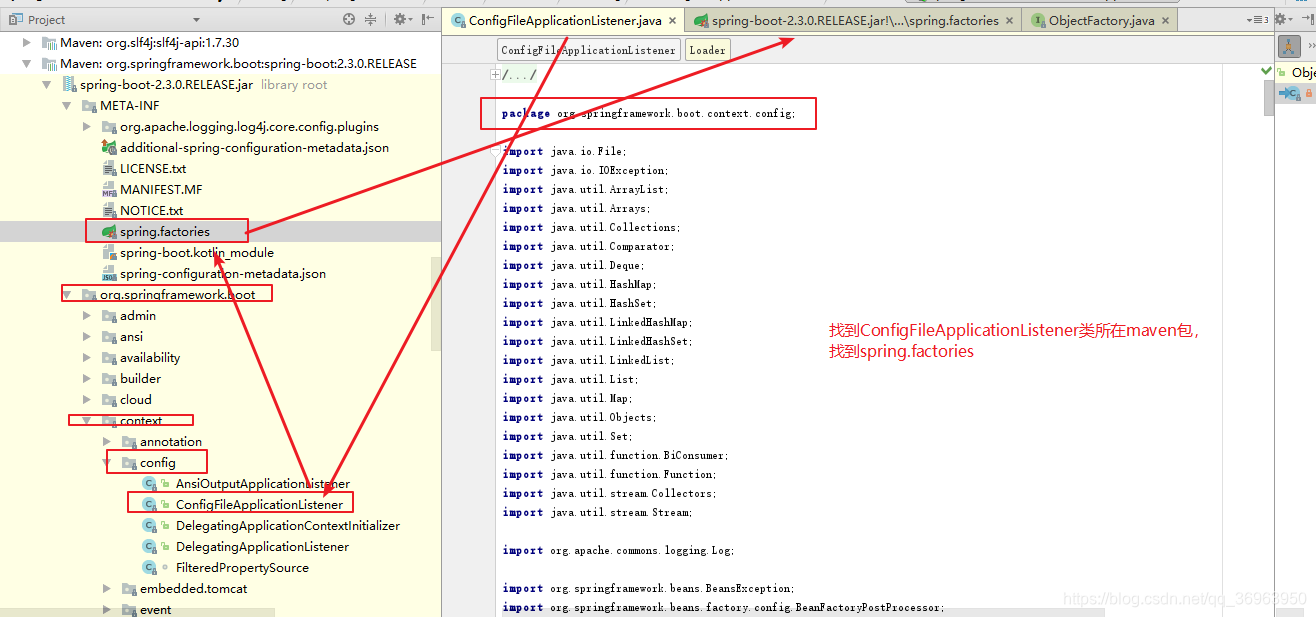Click the ConfigFileApplicationListener class icon in tree

pyautogui.click(x=150, y=505)
